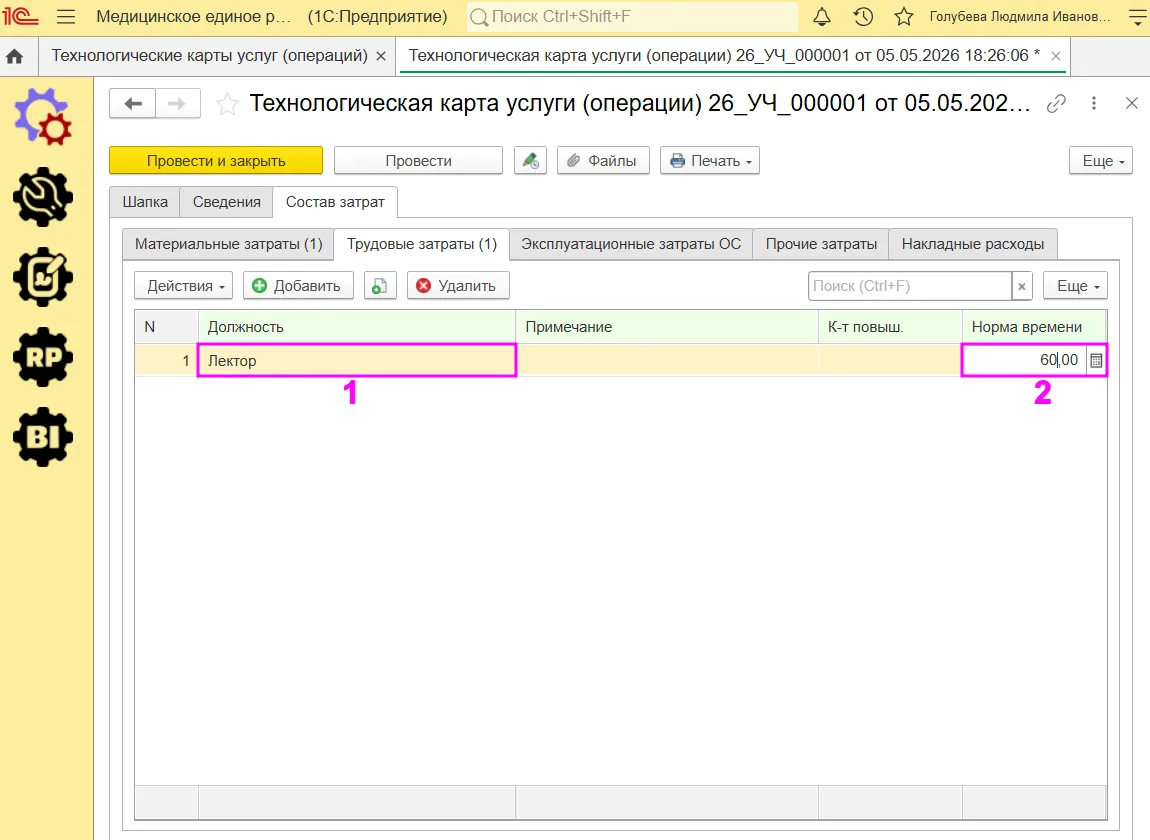Go to the home page icon
The width and height of the screenshot is (1150, 840).
point(14,56)
